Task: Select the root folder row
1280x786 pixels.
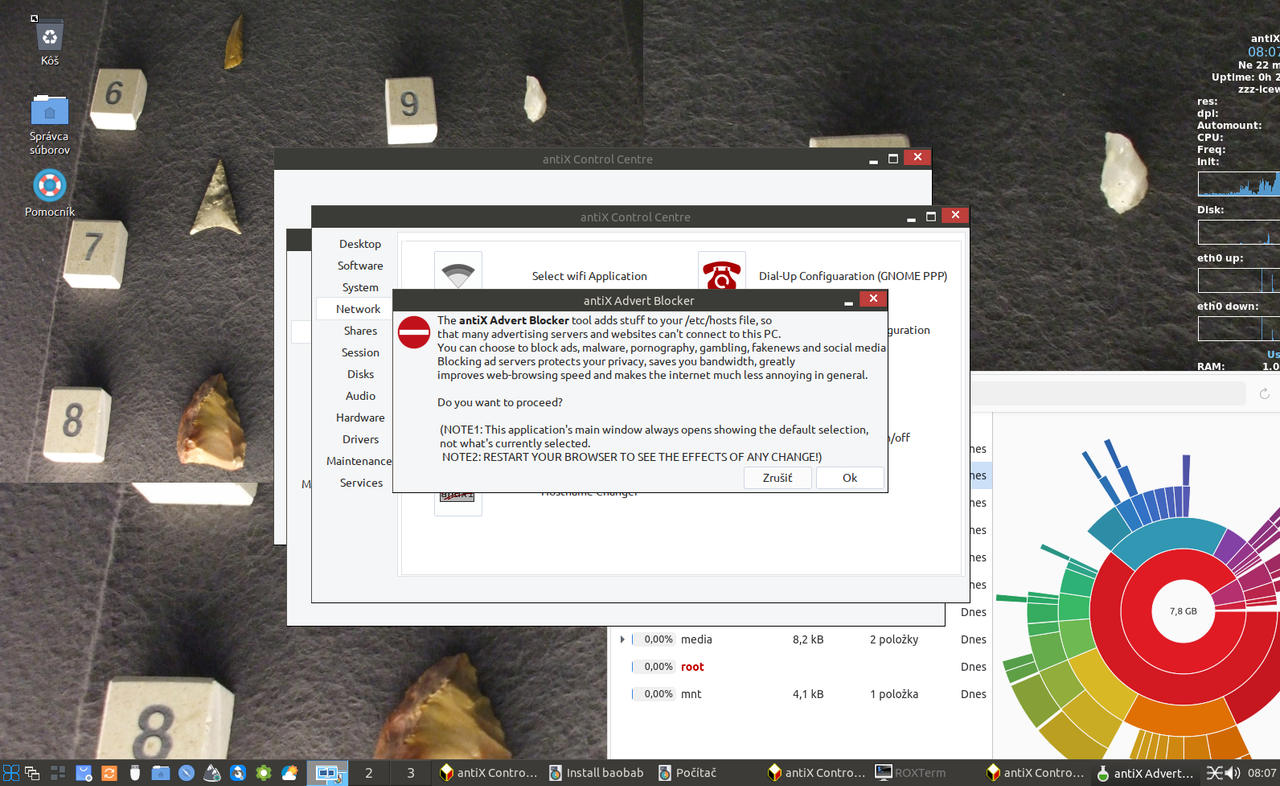Action: click(800, 667)
